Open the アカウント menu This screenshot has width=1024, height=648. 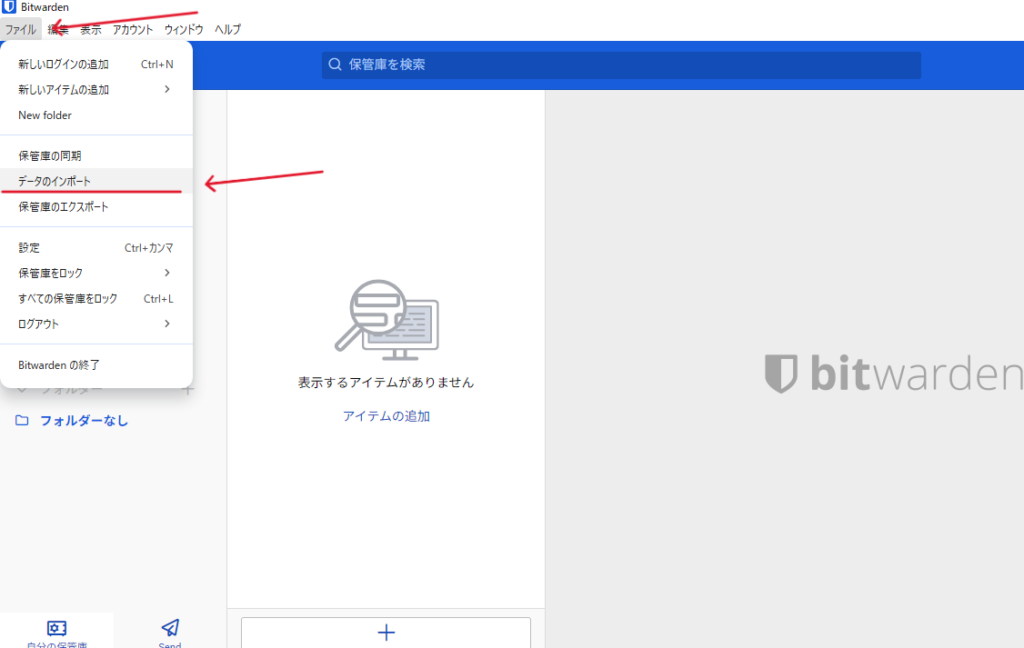[x=133, y=29]
